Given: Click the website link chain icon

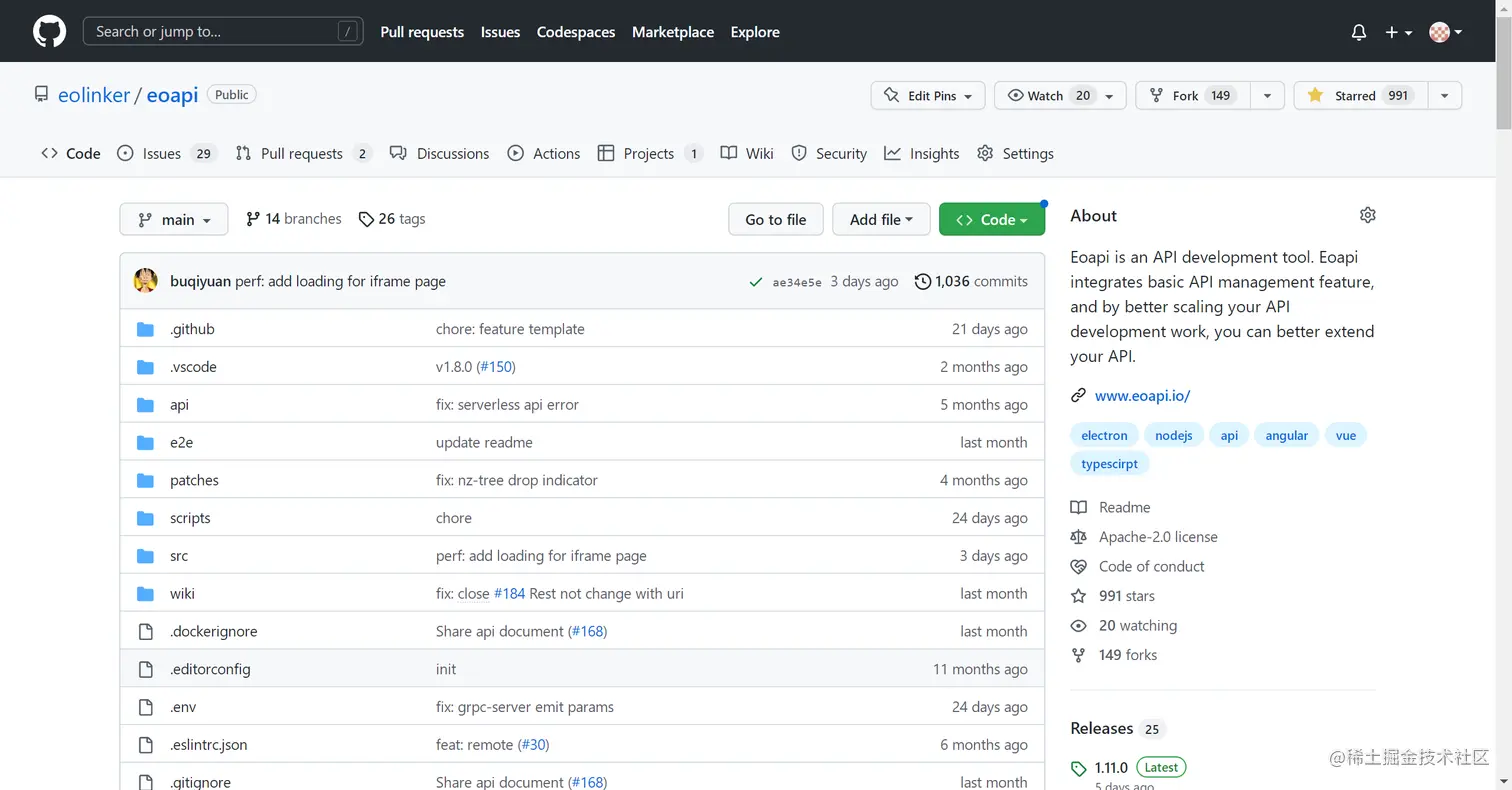Looking at the screenshot, I should click(x=1078, y=396).
